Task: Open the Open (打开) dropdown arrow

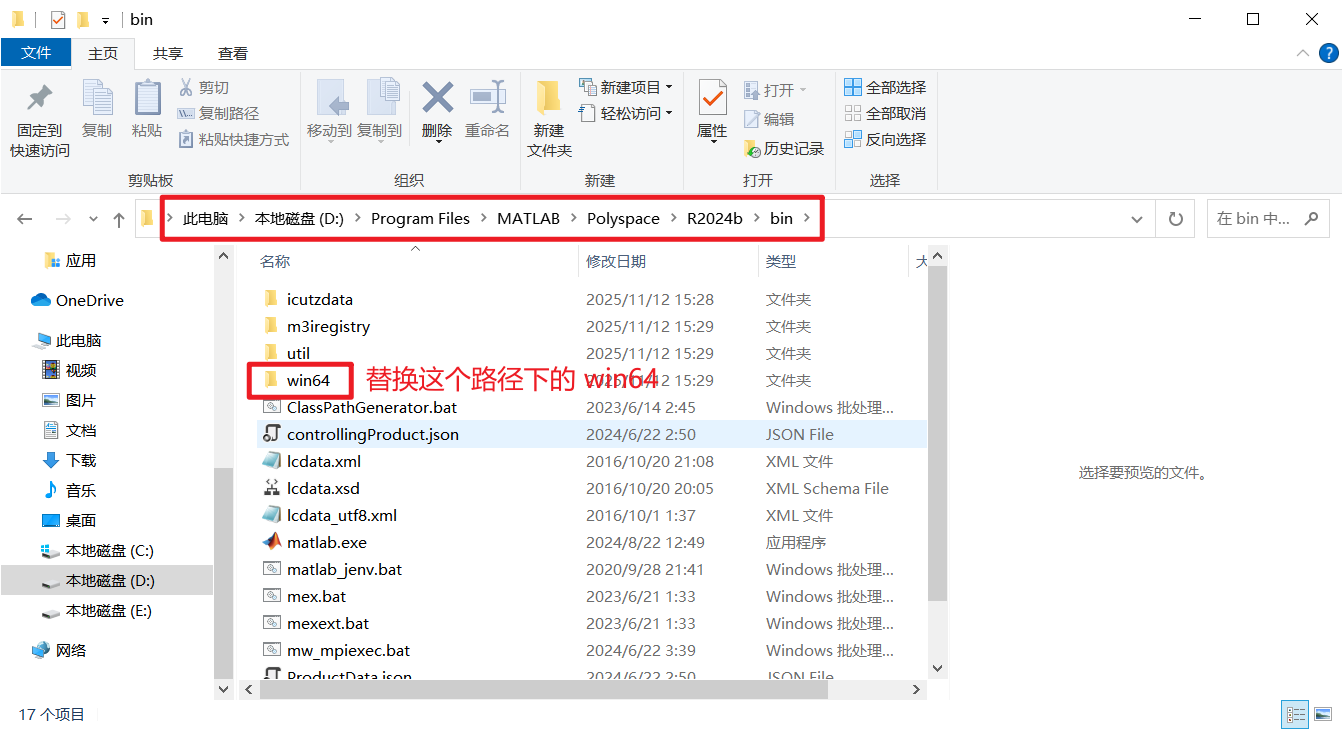Action: coord(802,90)
